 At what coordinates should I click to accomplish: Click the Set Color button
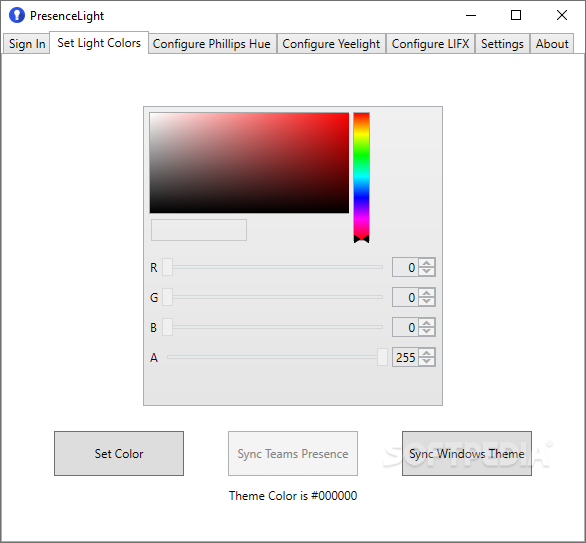[119, 453]
